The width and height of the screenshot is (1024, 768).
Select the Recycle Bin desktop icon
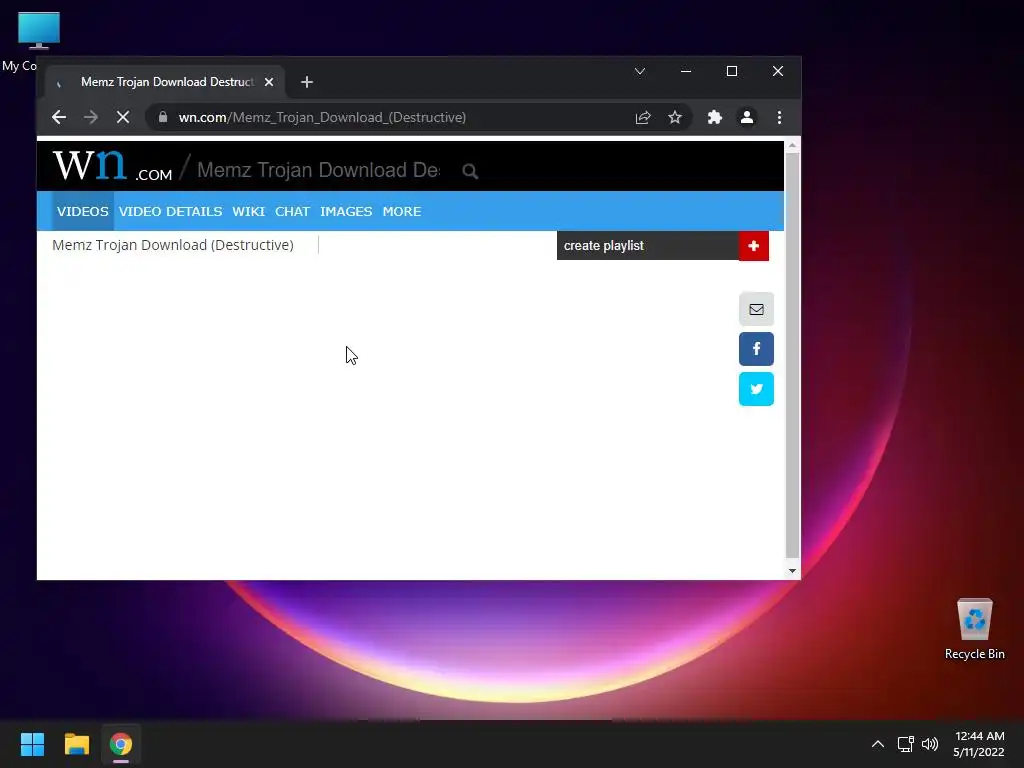pos(974,630)
